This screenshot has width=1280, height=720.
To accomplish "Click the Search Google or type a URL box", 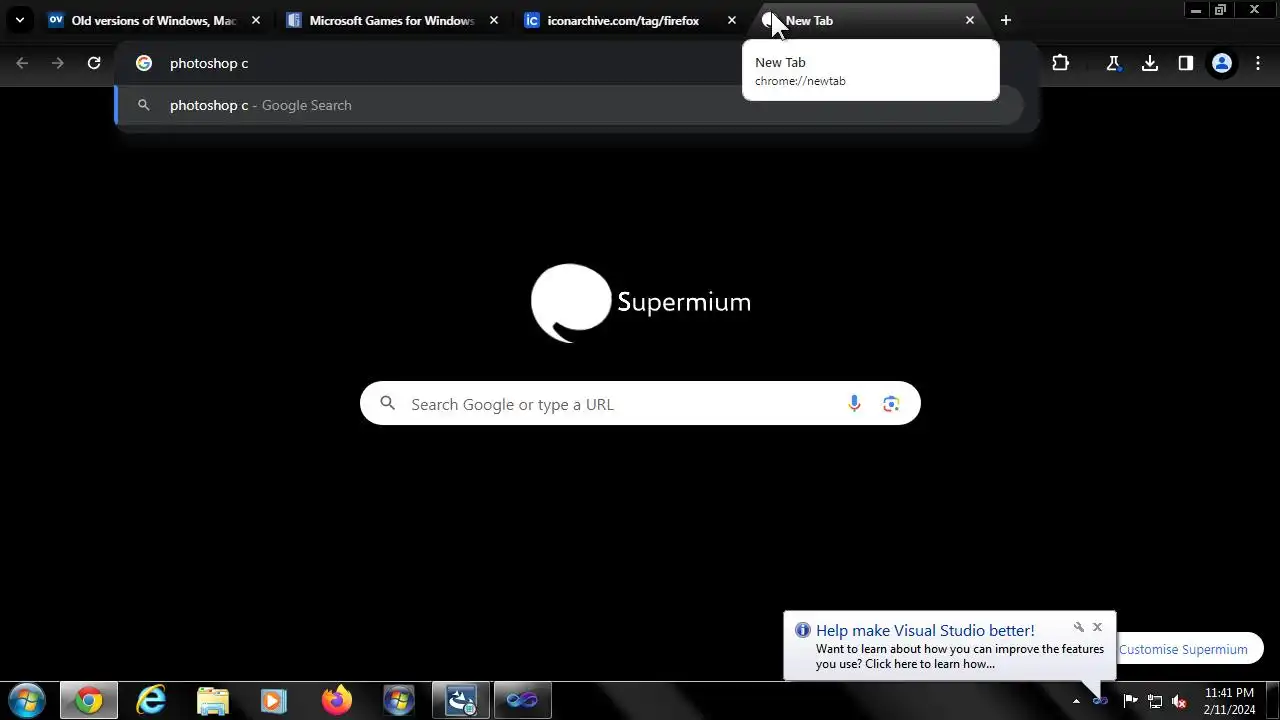I will (x=640, y=404).
